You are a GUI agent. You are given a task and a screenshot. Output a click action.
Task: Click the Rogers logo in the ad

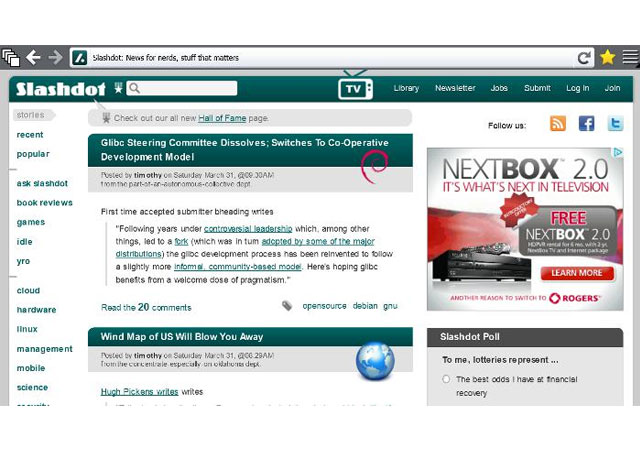[x=575, y=298]
